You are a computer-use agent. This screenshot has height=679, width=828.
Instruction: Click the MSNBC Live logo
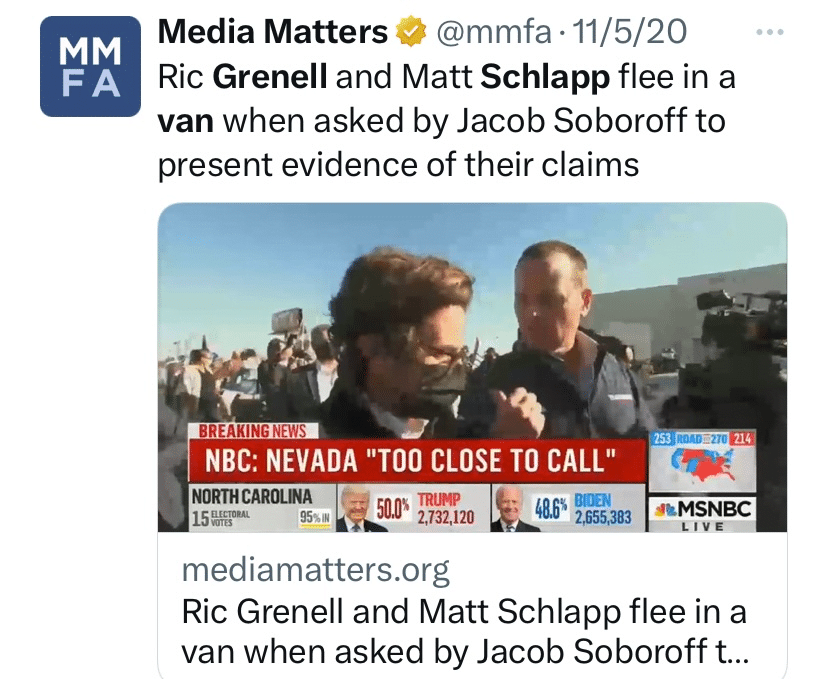[701, 512]
